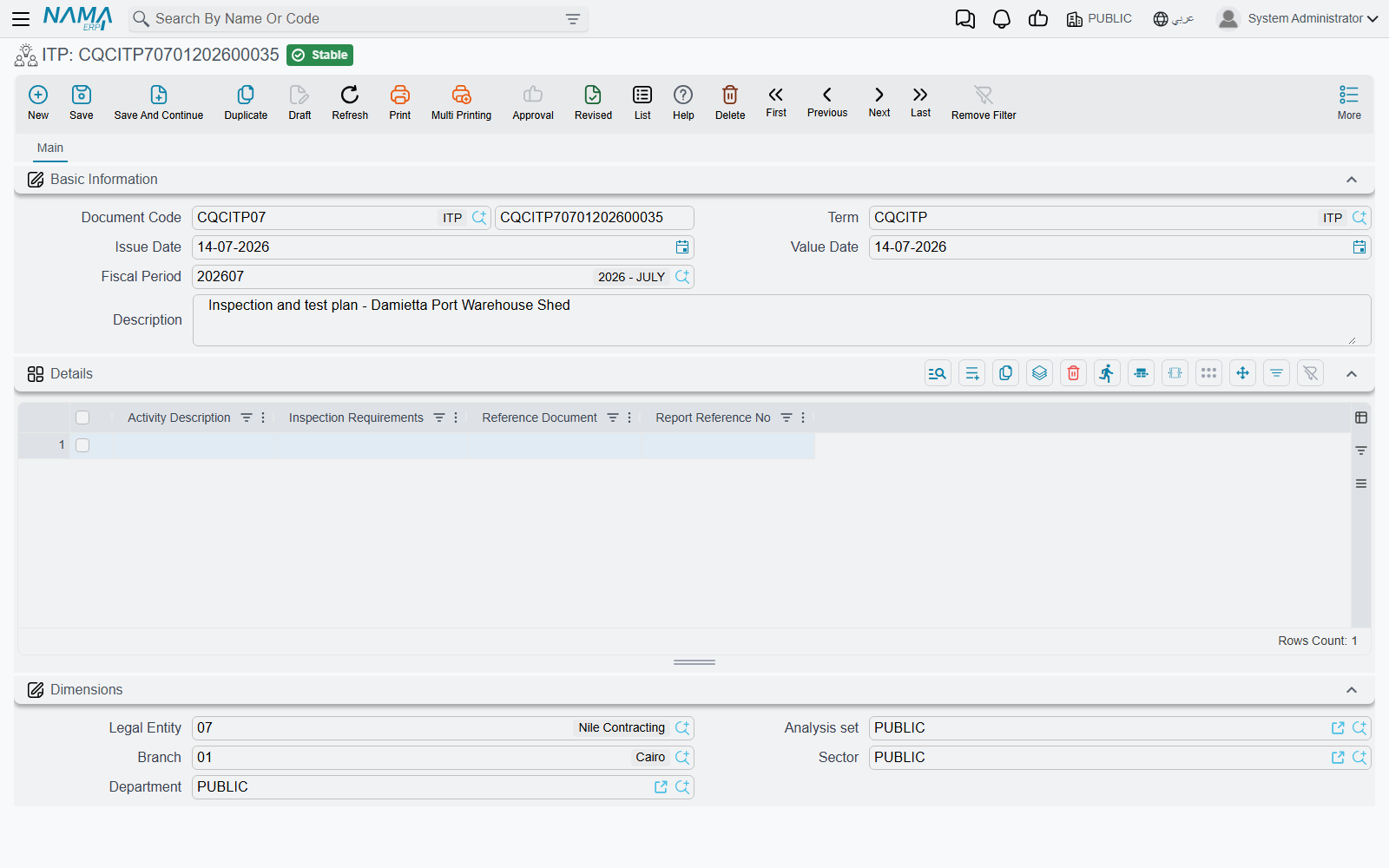Jump to Last record
This screenshot has height=868, width=1389.
click(920, 102)
